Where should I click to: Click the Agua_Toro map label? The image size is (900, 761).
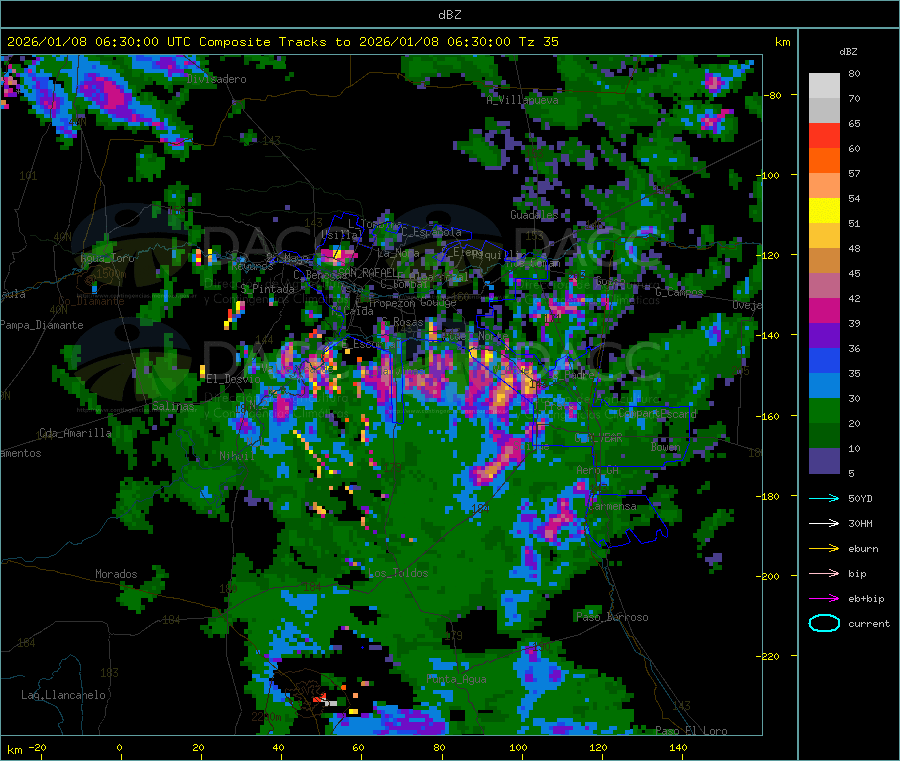[x=107, y=258]
